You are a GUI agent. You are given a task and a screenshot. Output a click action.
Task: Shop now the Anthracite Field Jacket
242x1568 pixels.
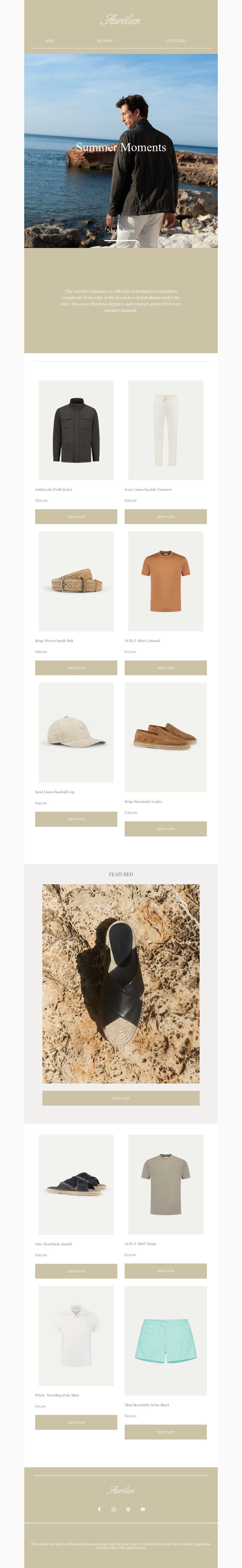pos(76,517)
